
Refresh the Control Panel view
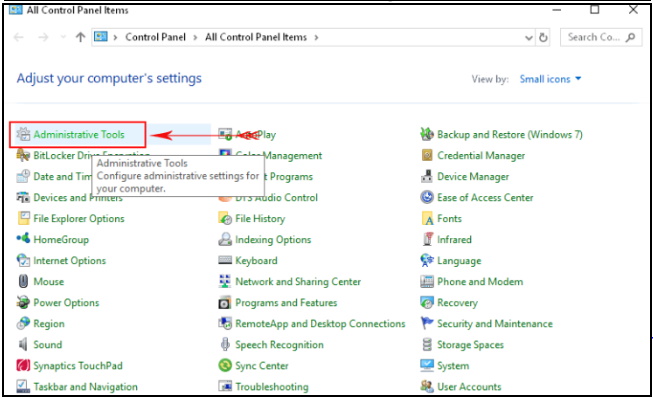543,38
